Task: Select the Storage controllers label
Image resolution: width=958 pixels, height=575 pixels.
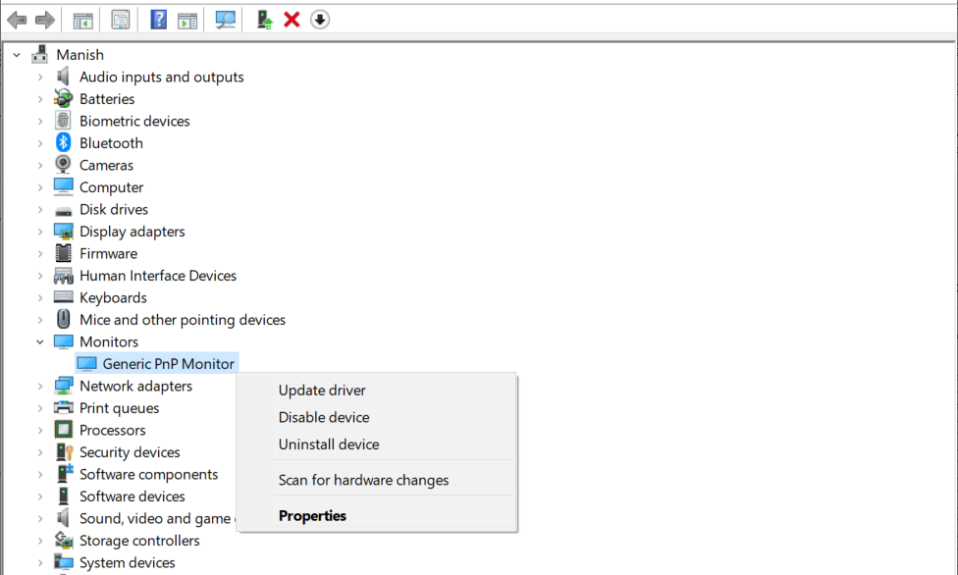Action: (139, 540)
